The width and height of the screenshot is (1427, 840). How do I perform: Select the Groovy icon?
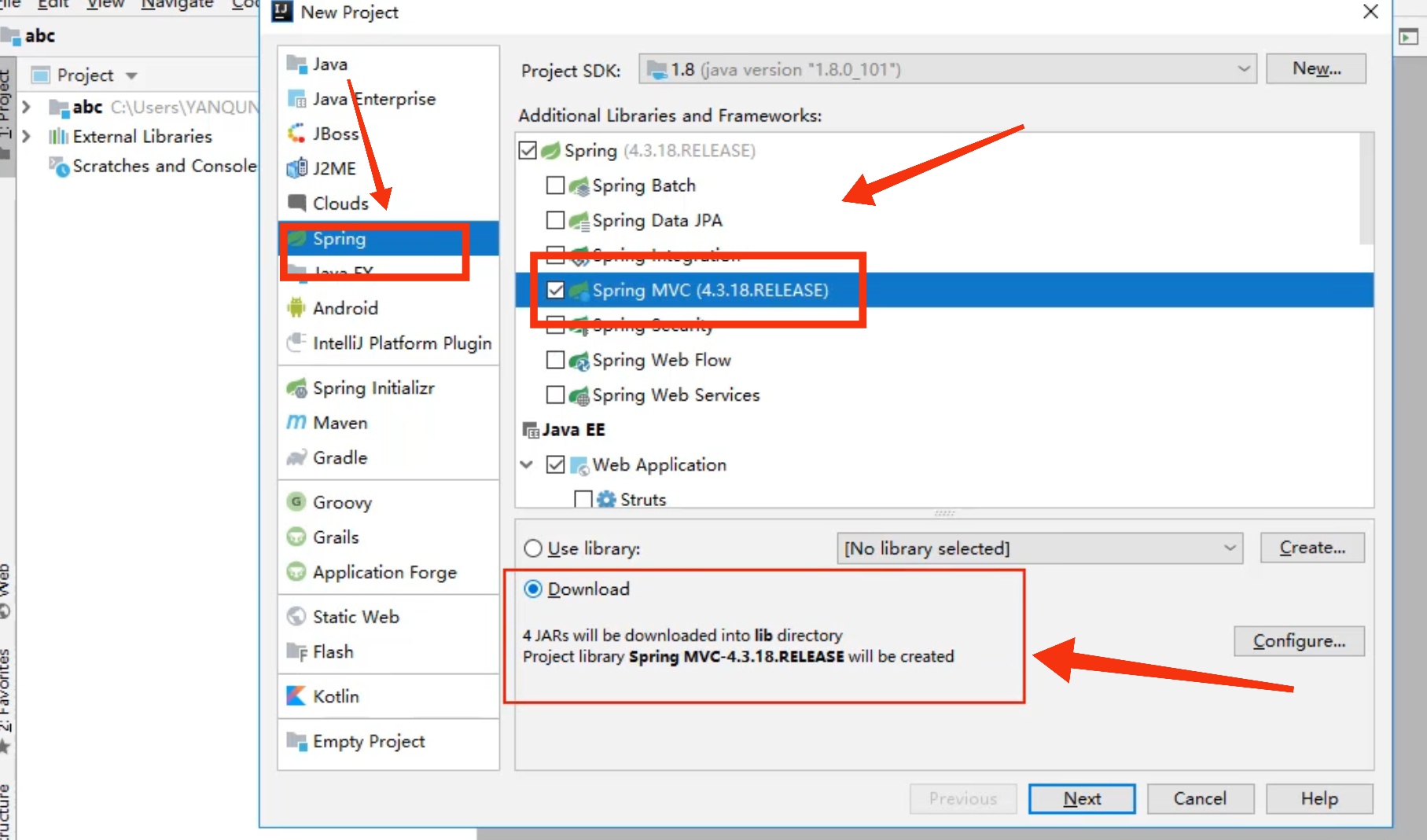(296, 502)
